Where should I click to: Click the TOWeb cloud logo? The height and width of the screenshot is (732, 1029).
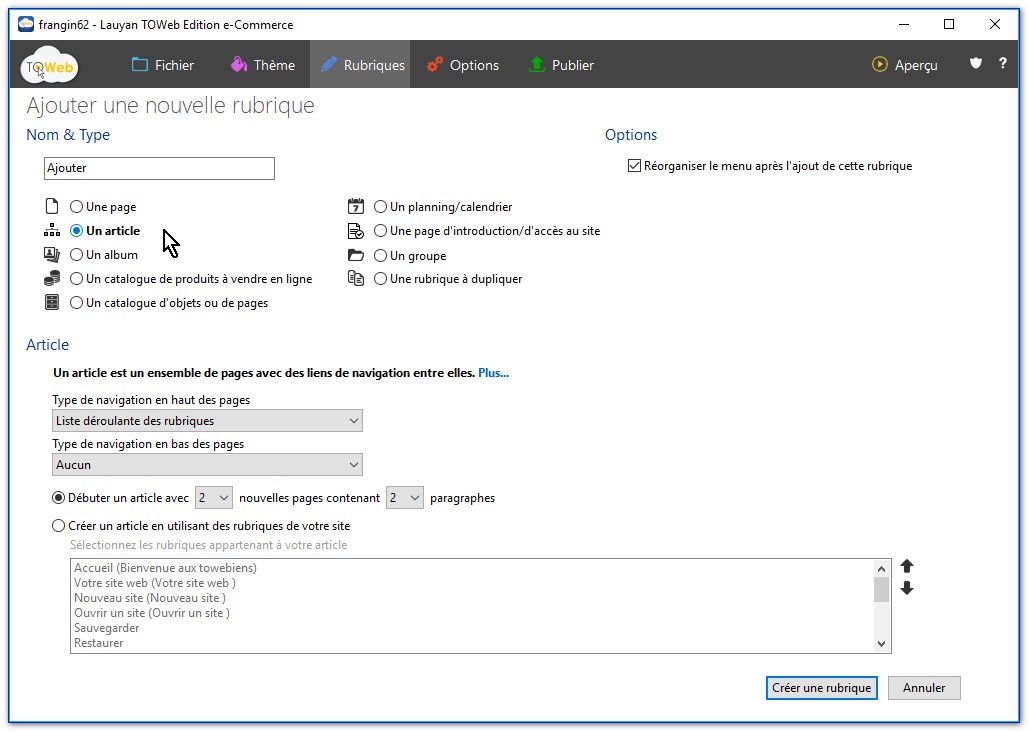pos(49,66)
